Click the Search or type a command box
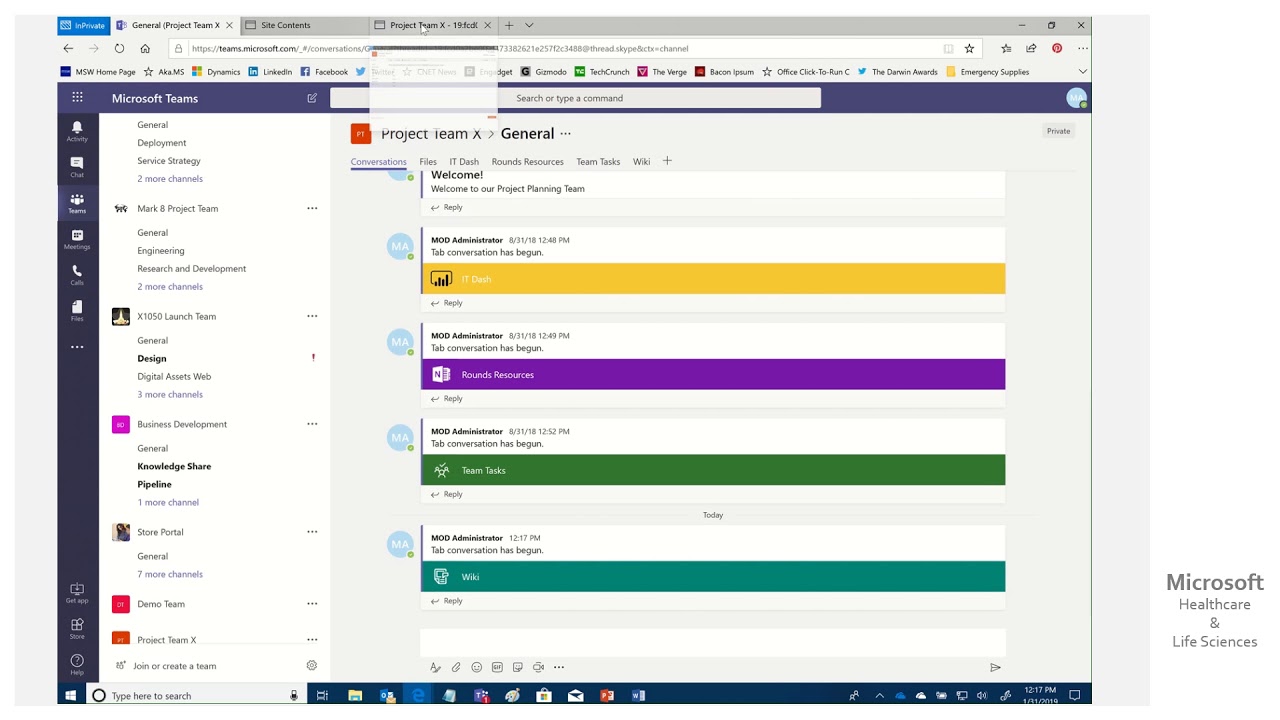 click(x=575, y=98)
